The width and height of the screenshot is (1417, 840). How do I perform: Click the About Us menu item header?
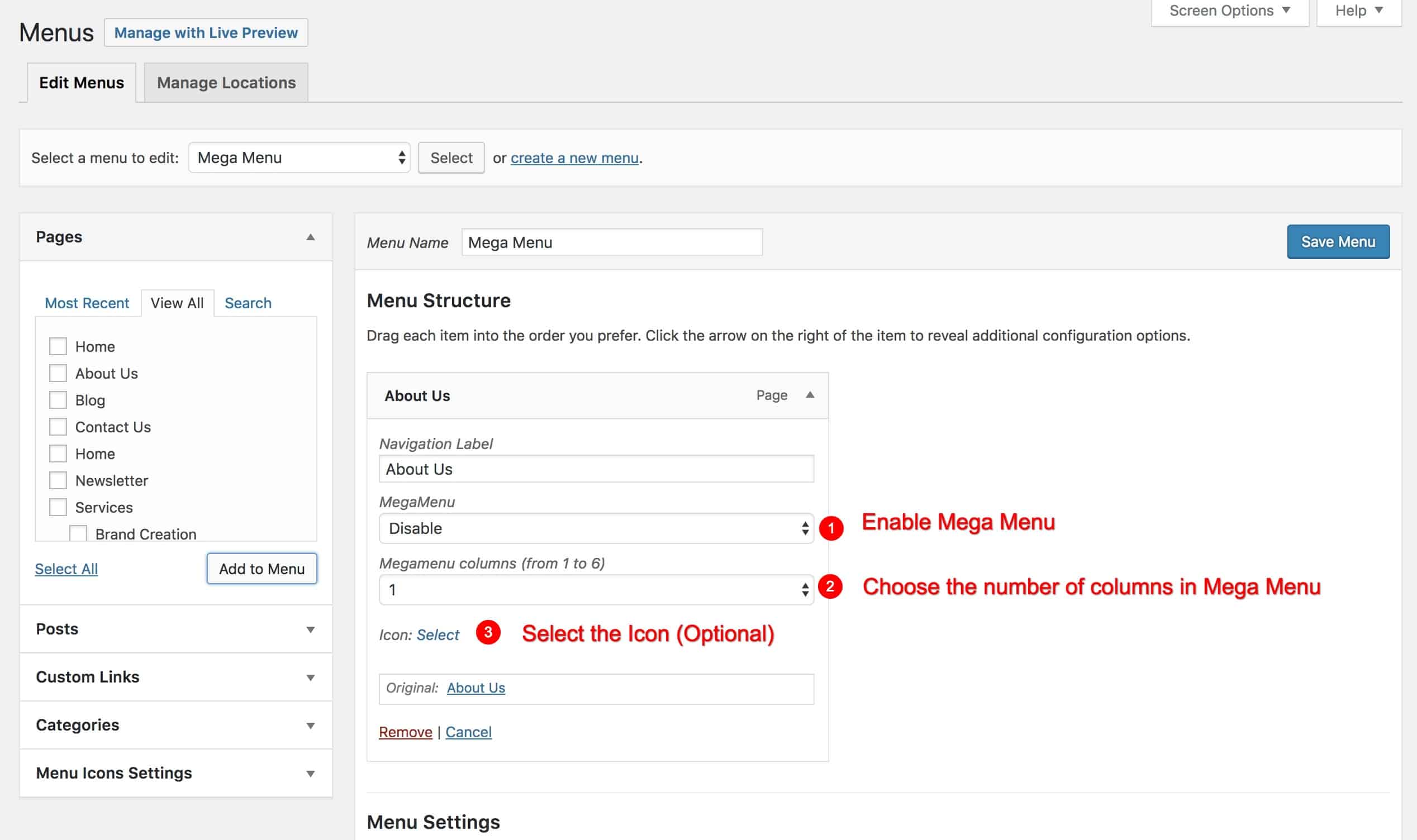click(x=597, y=395)
